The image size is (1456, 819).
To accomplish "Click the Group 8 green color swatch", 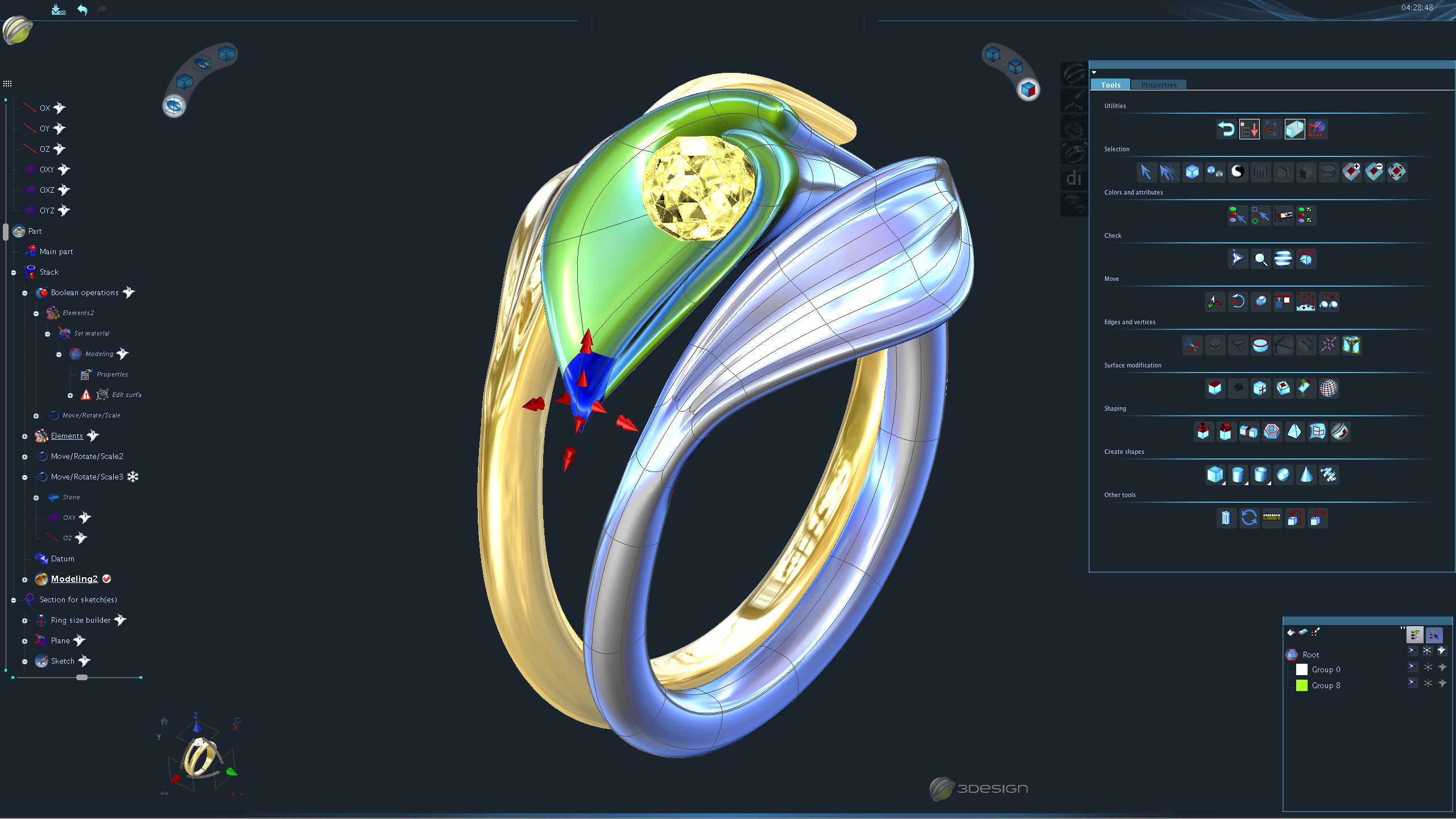I will tap(1302, 685).
